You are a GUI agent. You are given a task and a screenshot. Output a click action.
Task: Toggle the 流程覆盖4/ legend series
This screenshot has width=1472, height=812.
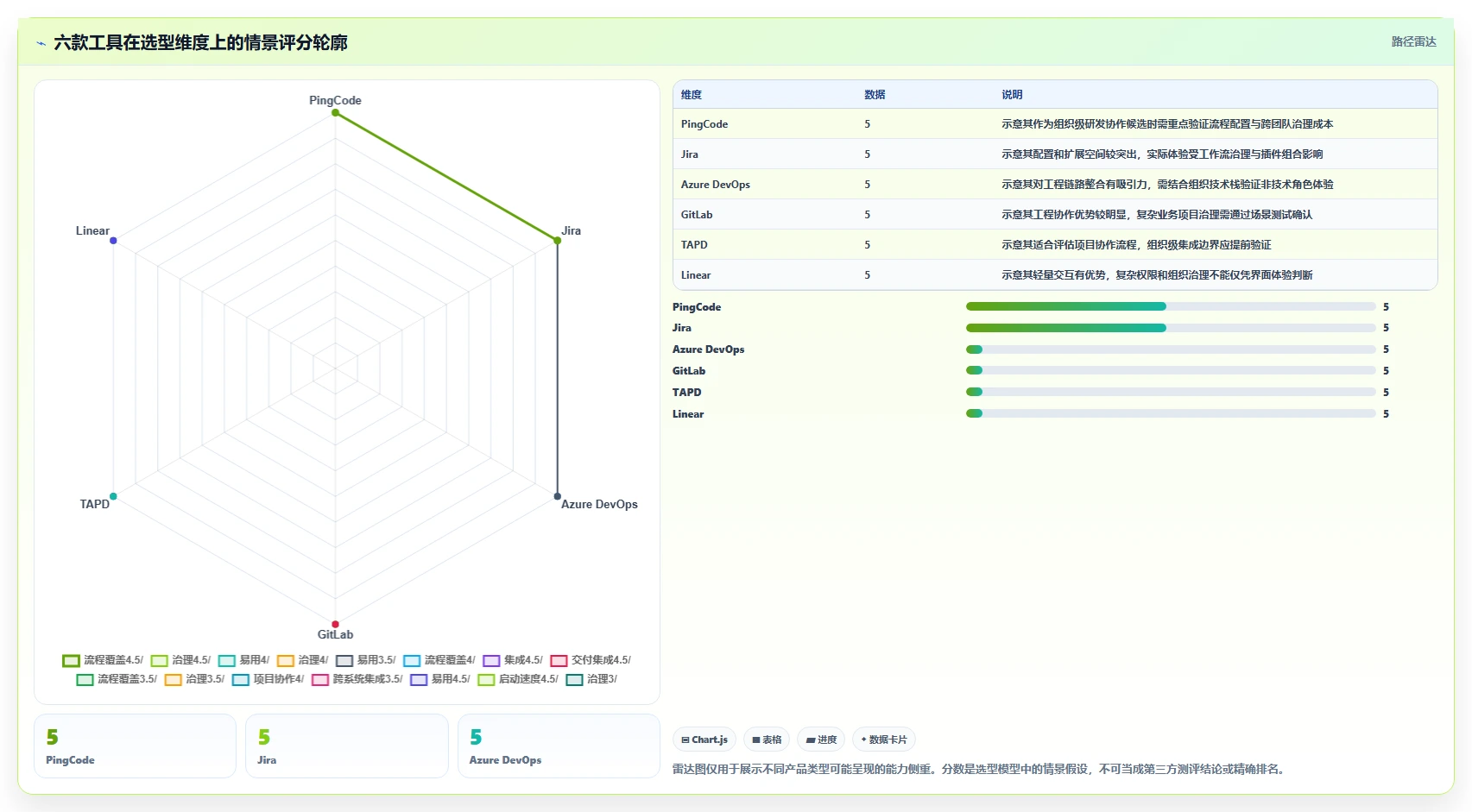tap(439, 660)
